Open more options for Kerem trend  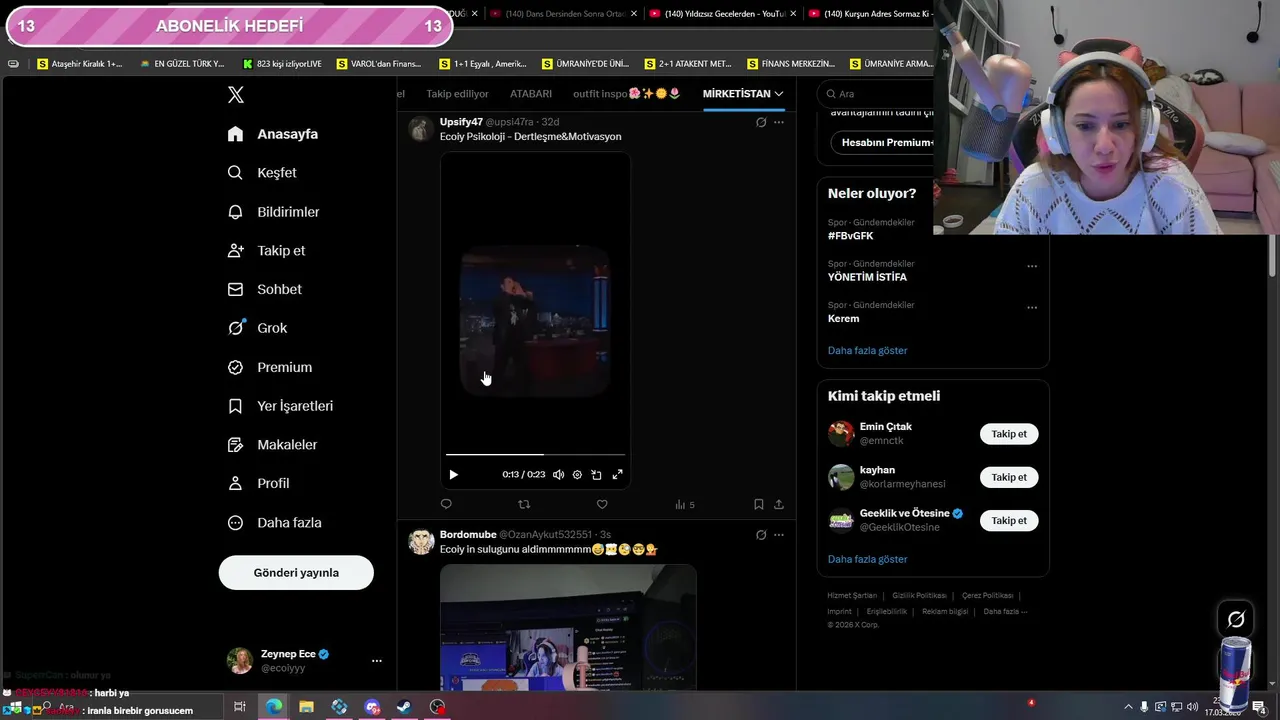pos(1032,308)
